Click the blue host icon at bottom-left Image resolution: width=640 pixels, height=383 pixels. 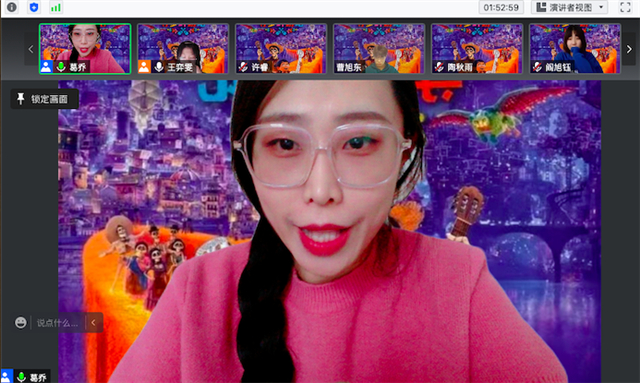[x=7, y=376]
